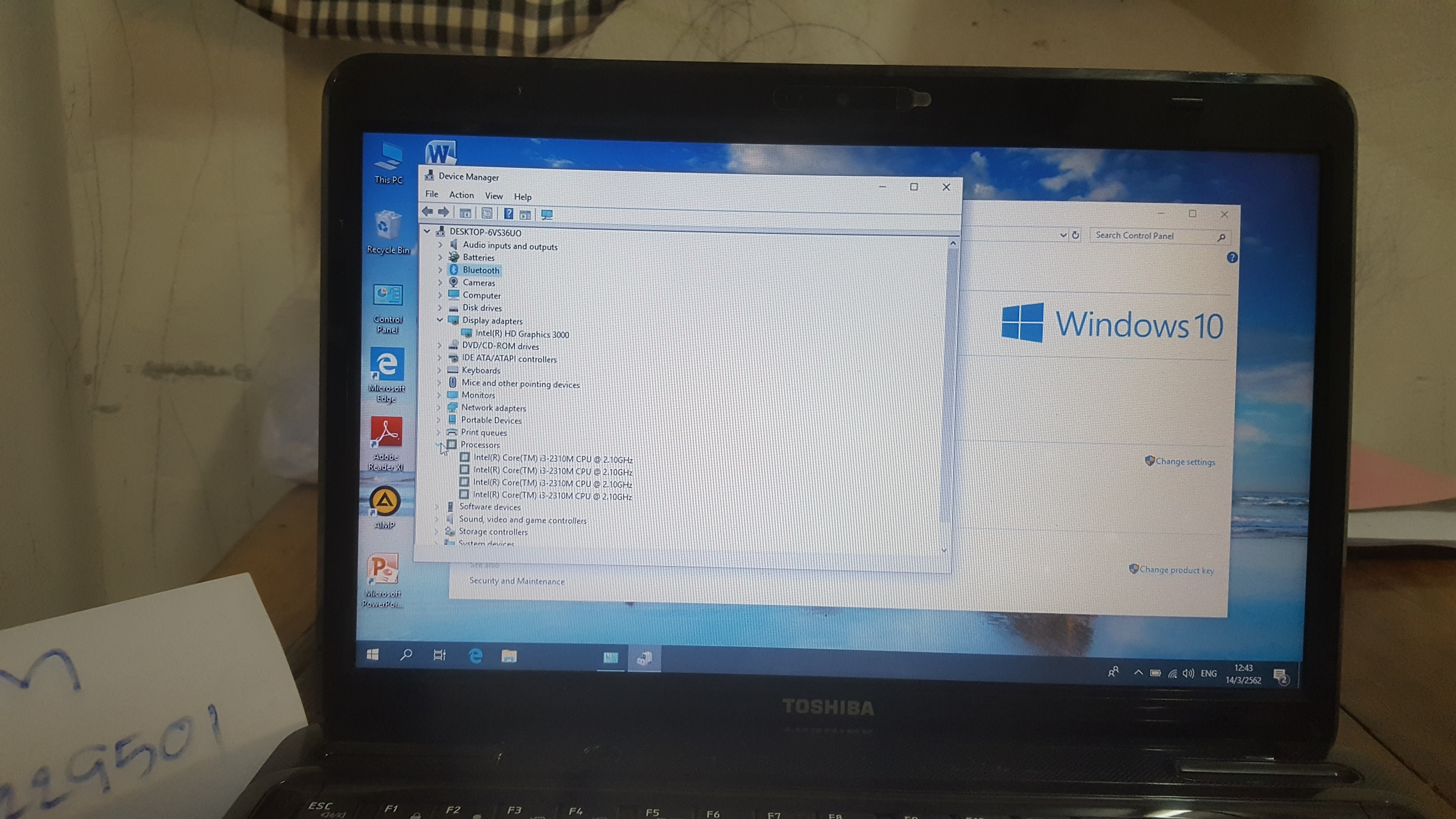Open the network Wi-Fi tray icon
This screenshot has width=1456, height=819.
click(x=1172, y=673)
